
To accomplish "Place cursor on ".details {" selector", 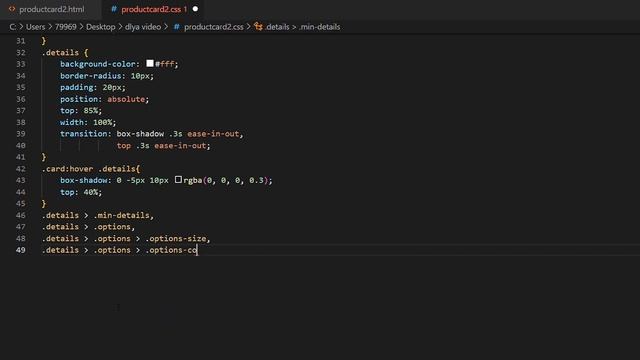I will coord(65,53).
